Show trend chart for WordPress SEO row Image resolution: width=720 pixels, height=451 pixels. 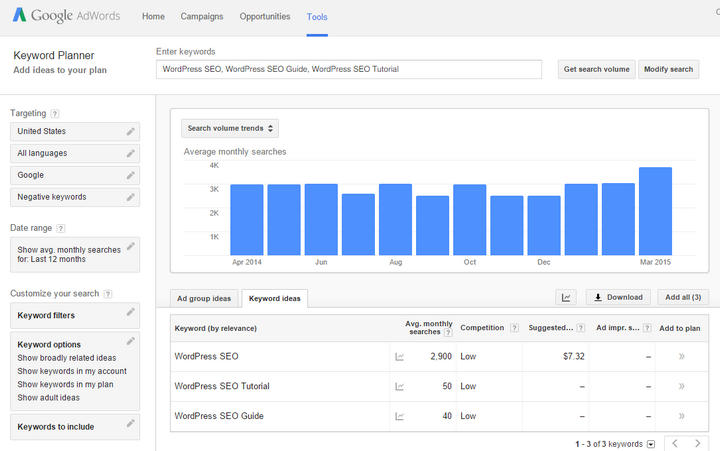pos(399,357)
